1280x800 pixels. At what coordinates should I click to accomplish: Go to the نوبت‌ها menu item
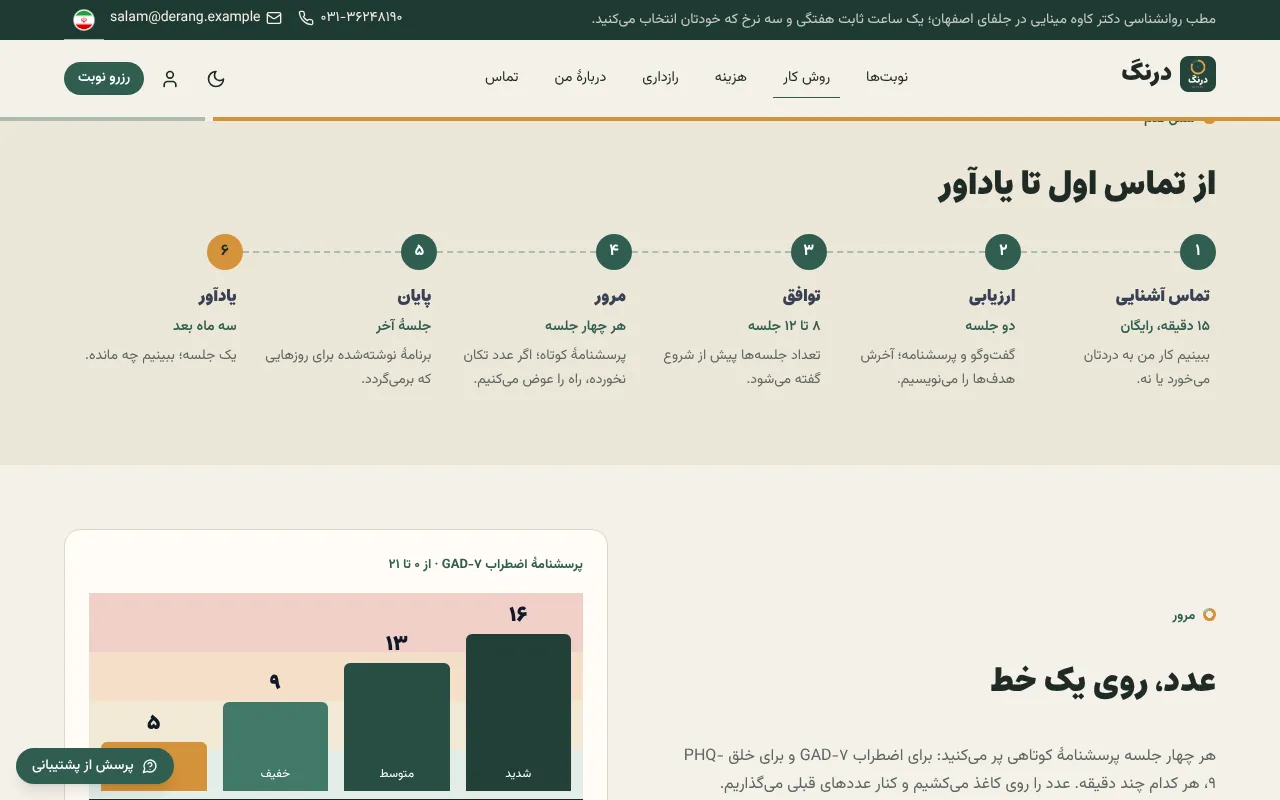click(886, 77)
